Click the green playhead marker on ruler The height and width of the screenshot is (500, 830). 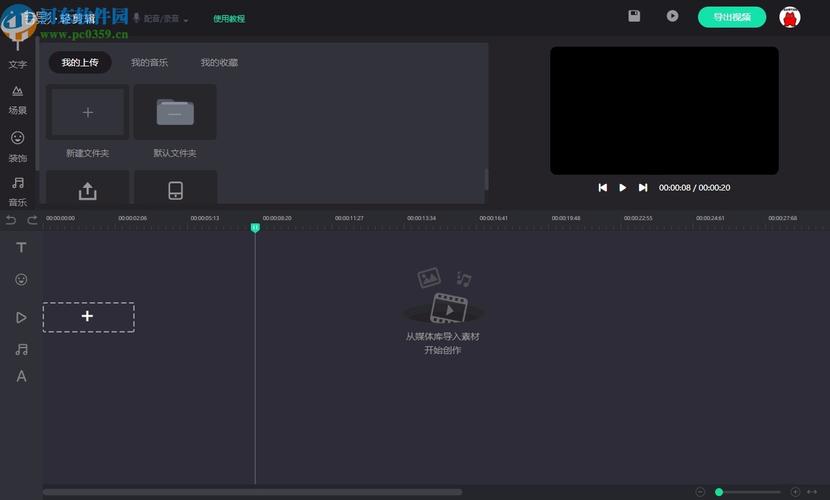point(255,227)
